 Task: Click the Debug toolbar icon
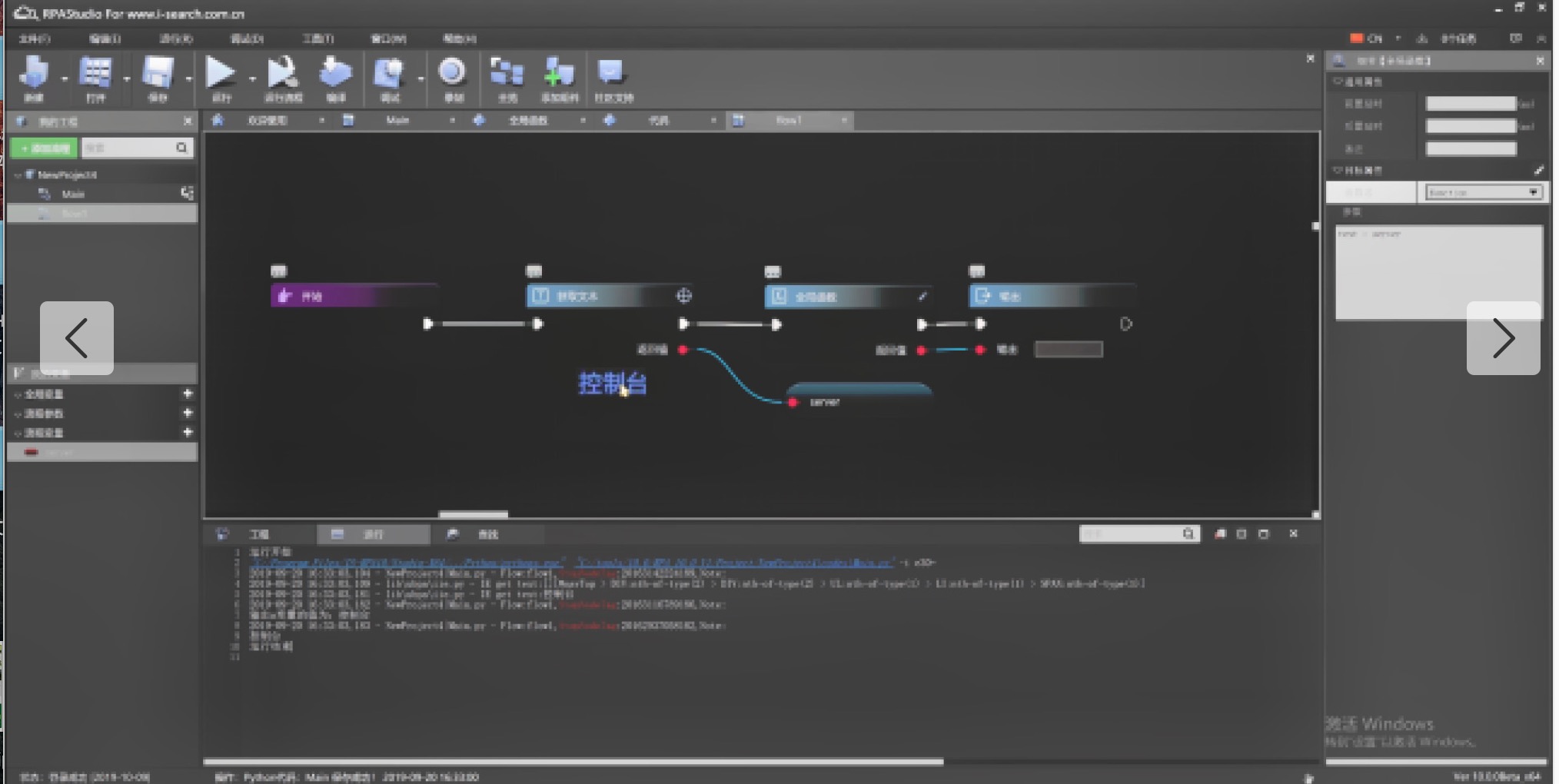click(389, 72)
